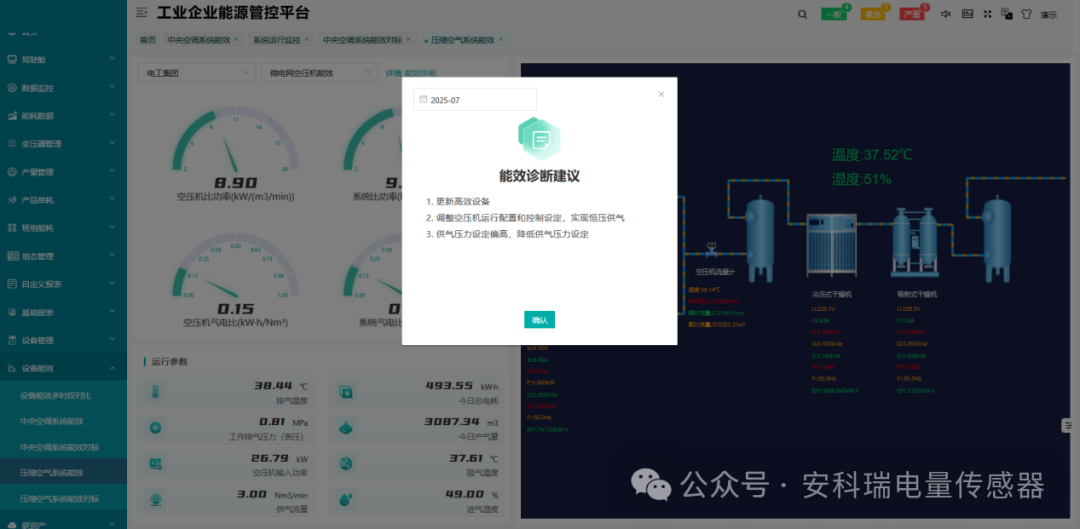This screenshot has width=1080, height=529.
Task: Click the calendar icon in date field
Action: 423,100
